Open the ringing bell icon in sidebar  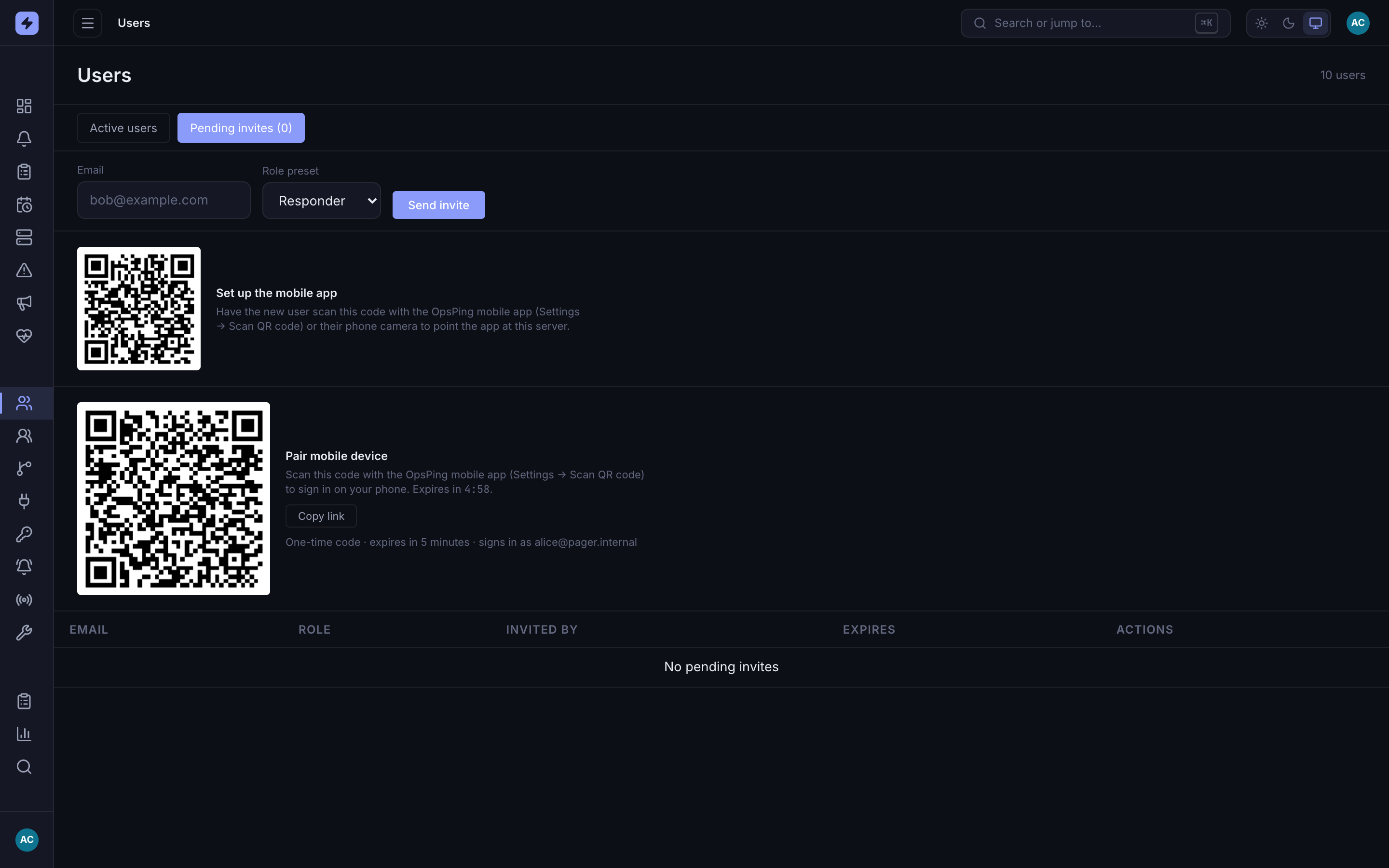(24, 567)
